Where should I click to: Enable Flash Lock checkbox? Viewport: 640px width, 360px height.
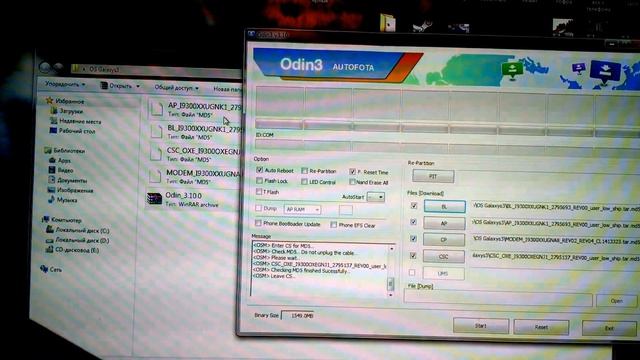259,180
